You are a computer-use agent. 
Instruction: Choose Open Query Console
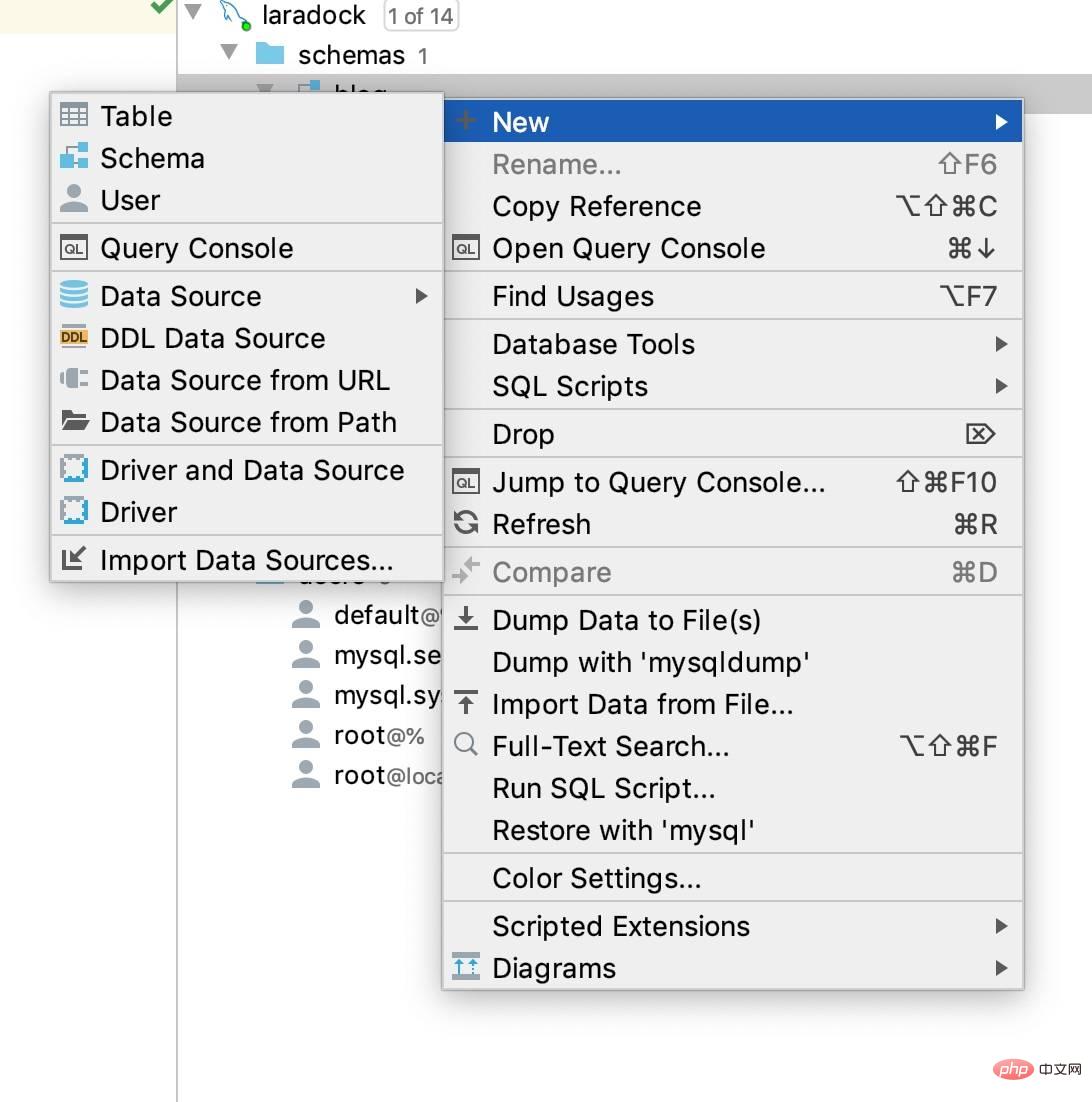click(x=733, y=248)
